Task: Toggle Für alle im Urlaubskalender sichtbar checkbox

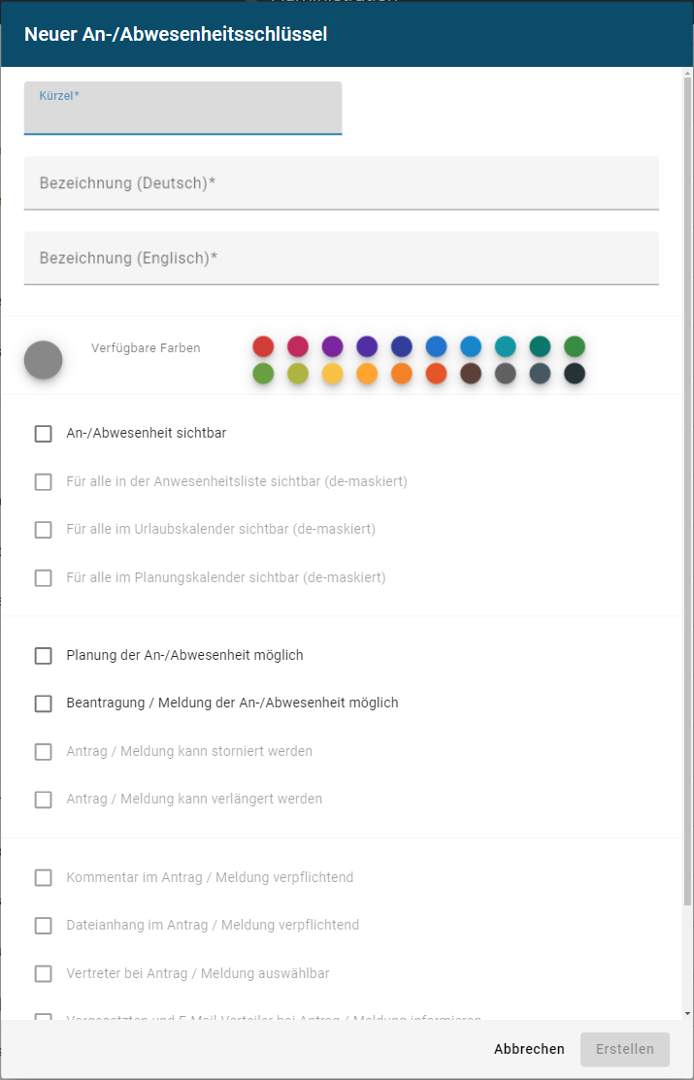Action: point(43,530)
